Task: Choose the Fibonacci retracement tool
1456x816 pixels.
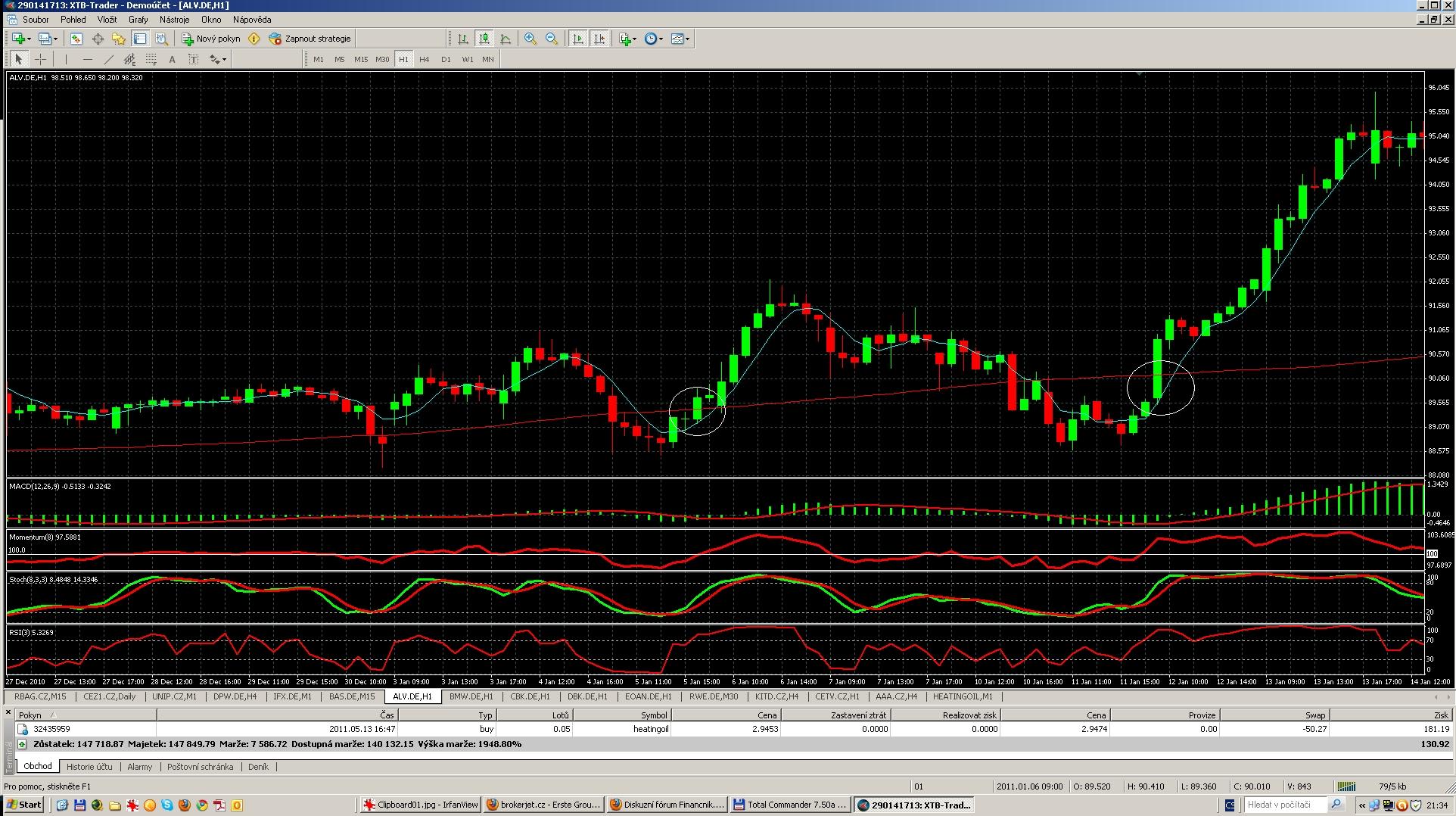Action: [151, 59]
